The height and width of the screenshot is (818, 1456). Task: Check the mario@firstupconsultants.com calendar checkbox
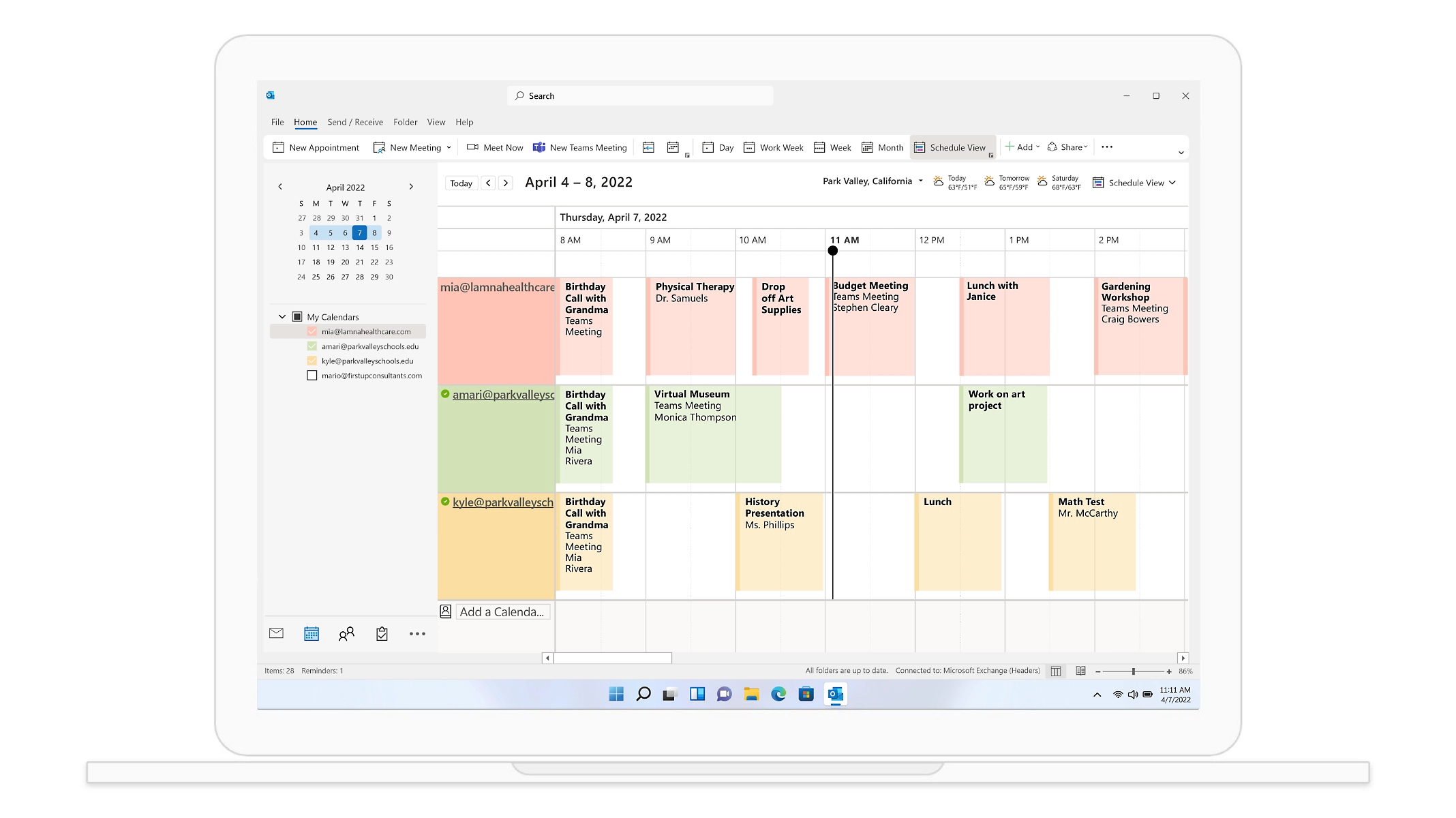[312, 375]
